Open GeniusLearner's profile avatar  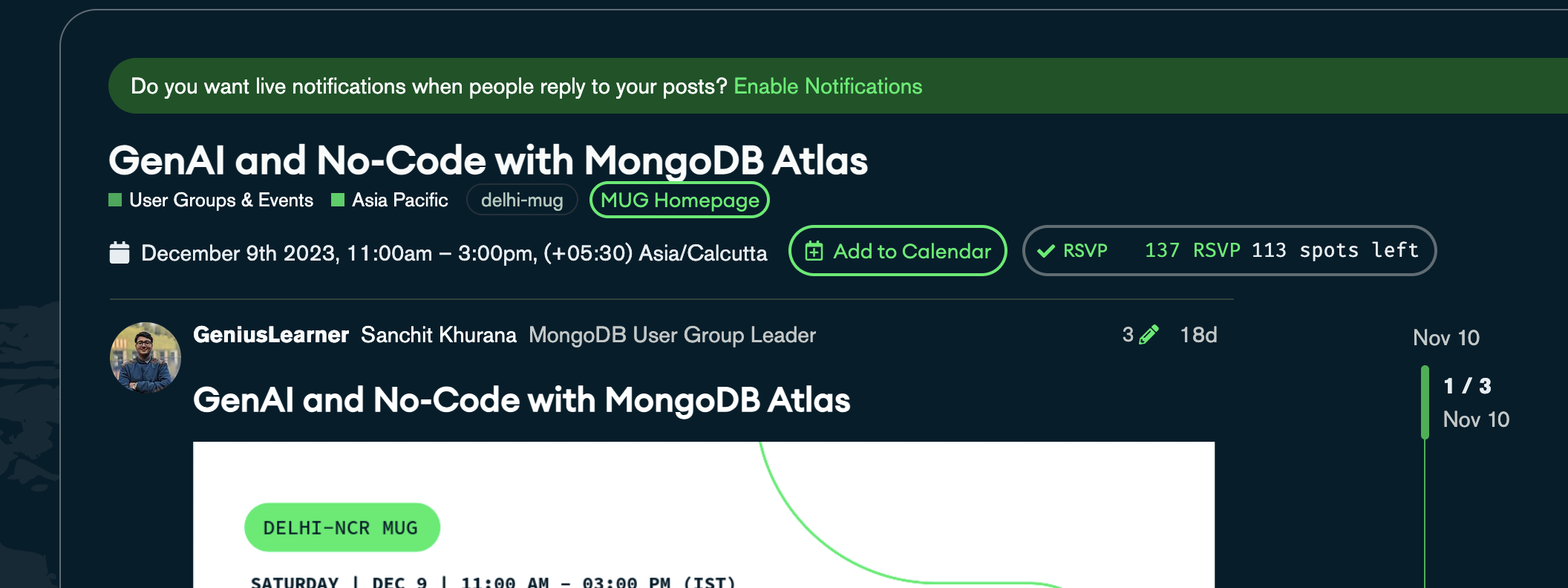point(146,357)
